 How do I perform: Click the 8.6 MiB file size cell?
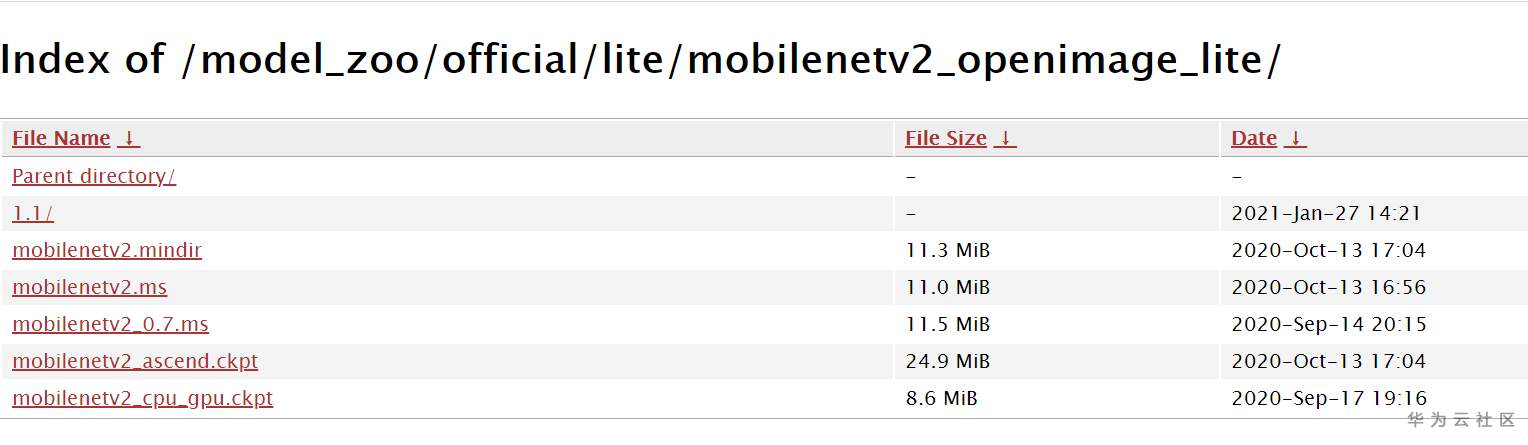(x=941, y=398)
